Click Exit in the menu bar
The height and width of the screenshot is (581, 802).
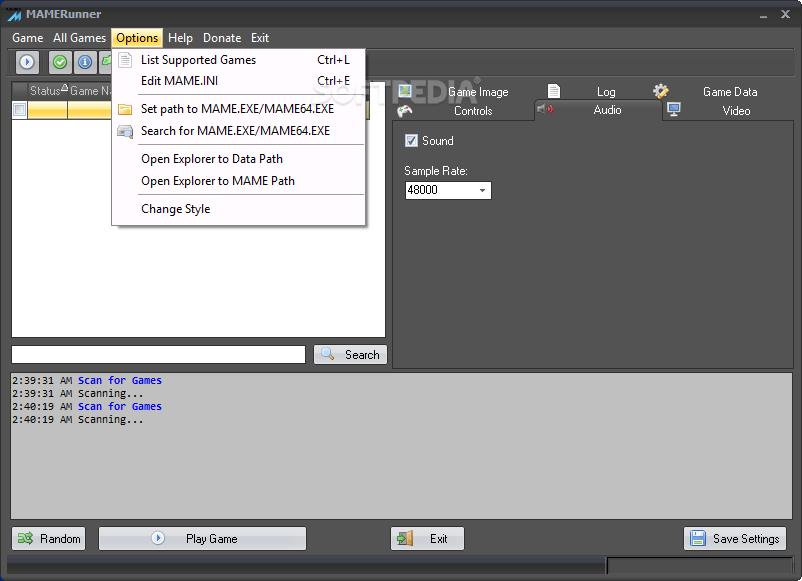coord(260,38)
